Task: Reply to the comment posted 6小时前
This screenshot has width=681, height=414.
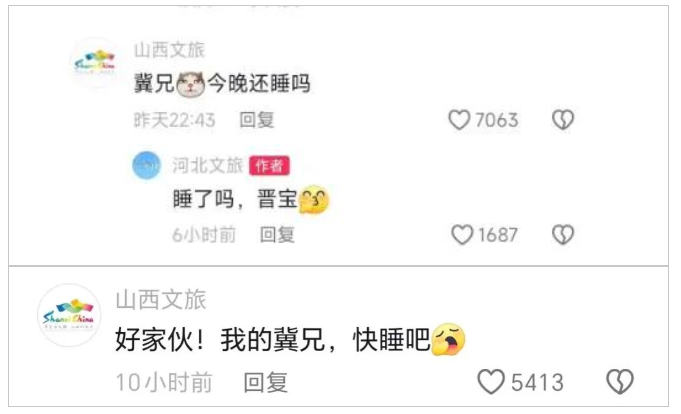Action: pyautogui.click(x=277, y=235)
